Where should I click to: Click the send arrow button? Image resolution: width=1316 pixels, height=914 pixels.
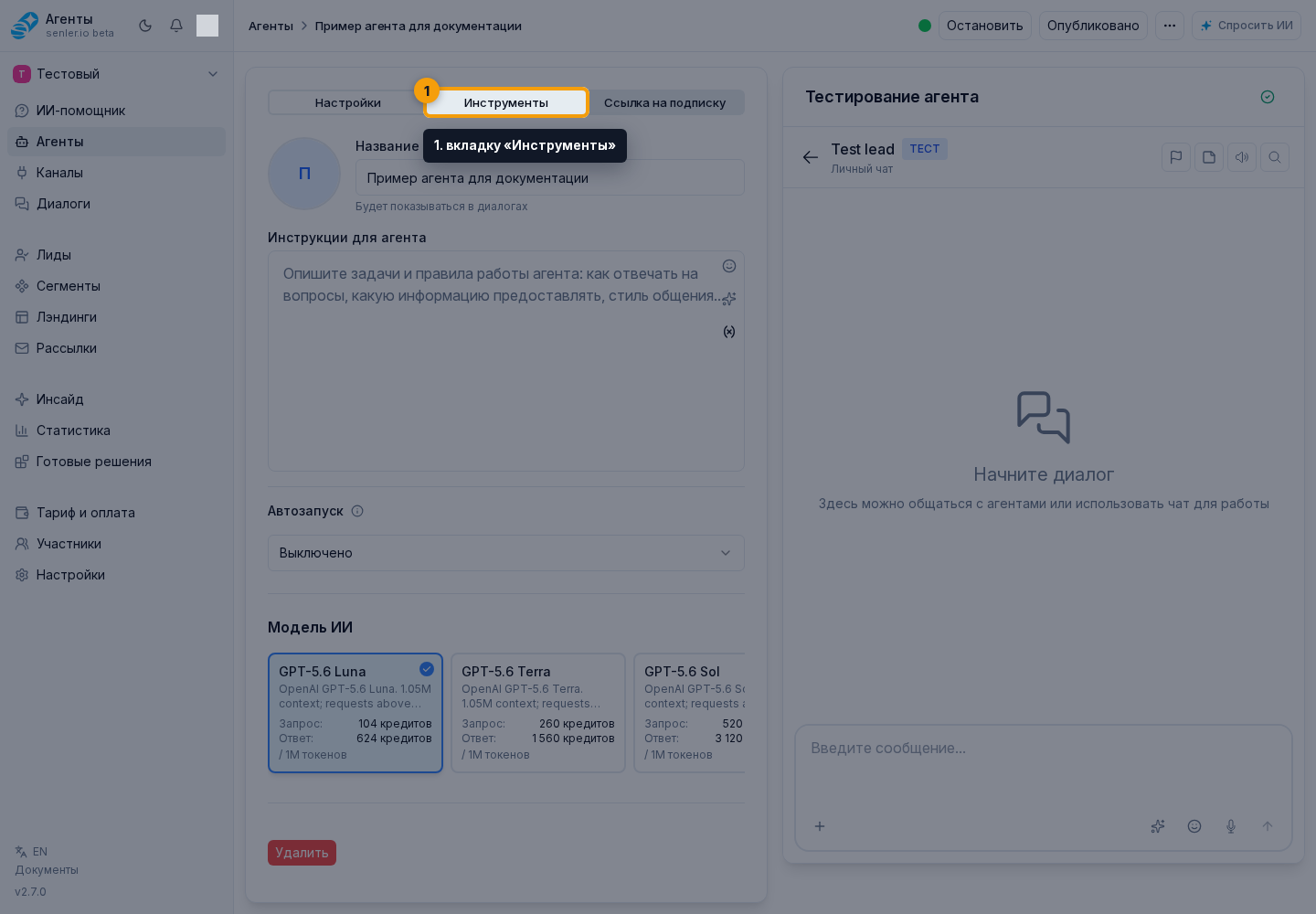[1268, 826]
